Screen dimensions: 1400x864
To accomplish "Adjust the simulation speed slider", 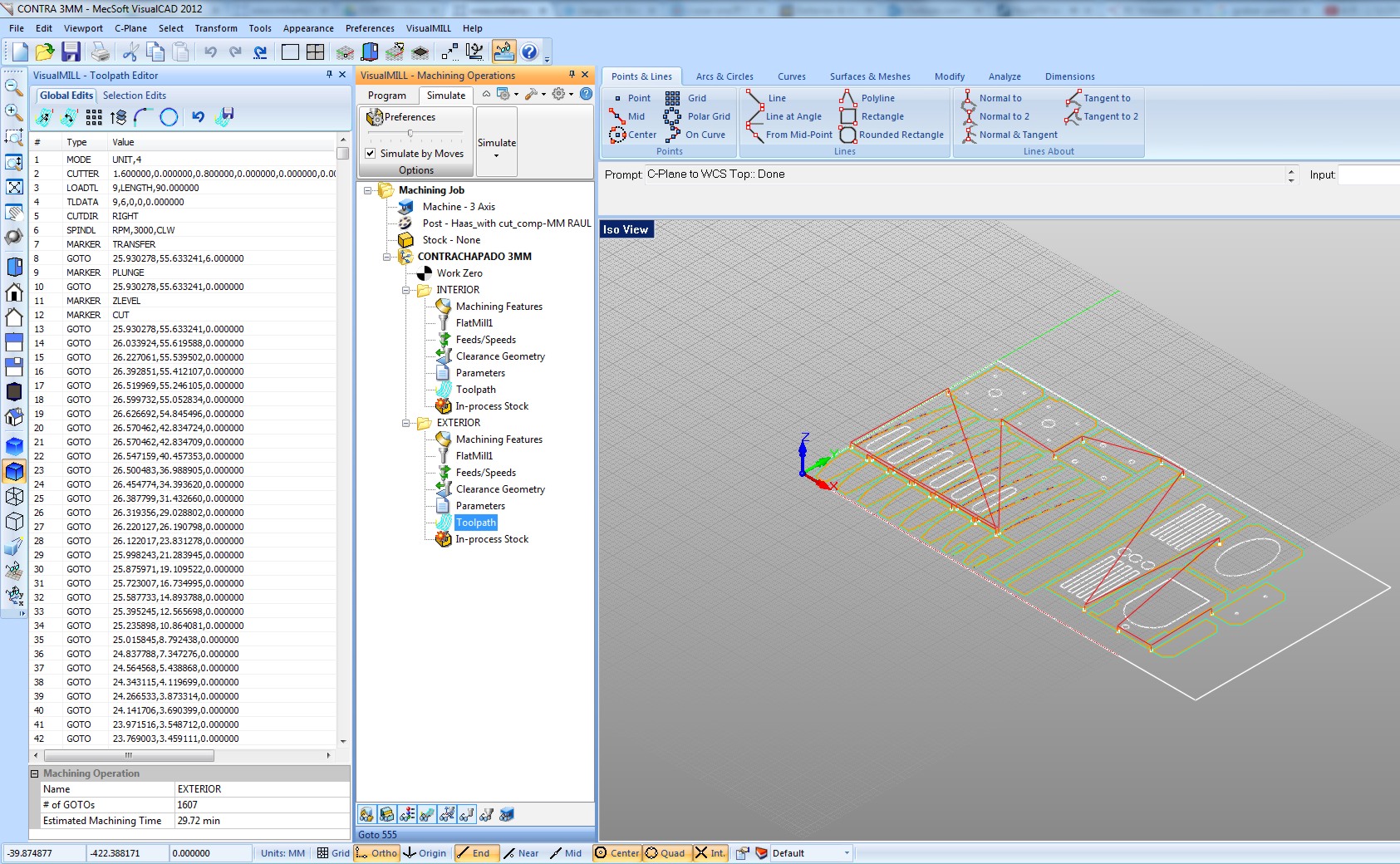I will [x=410, y=133].
